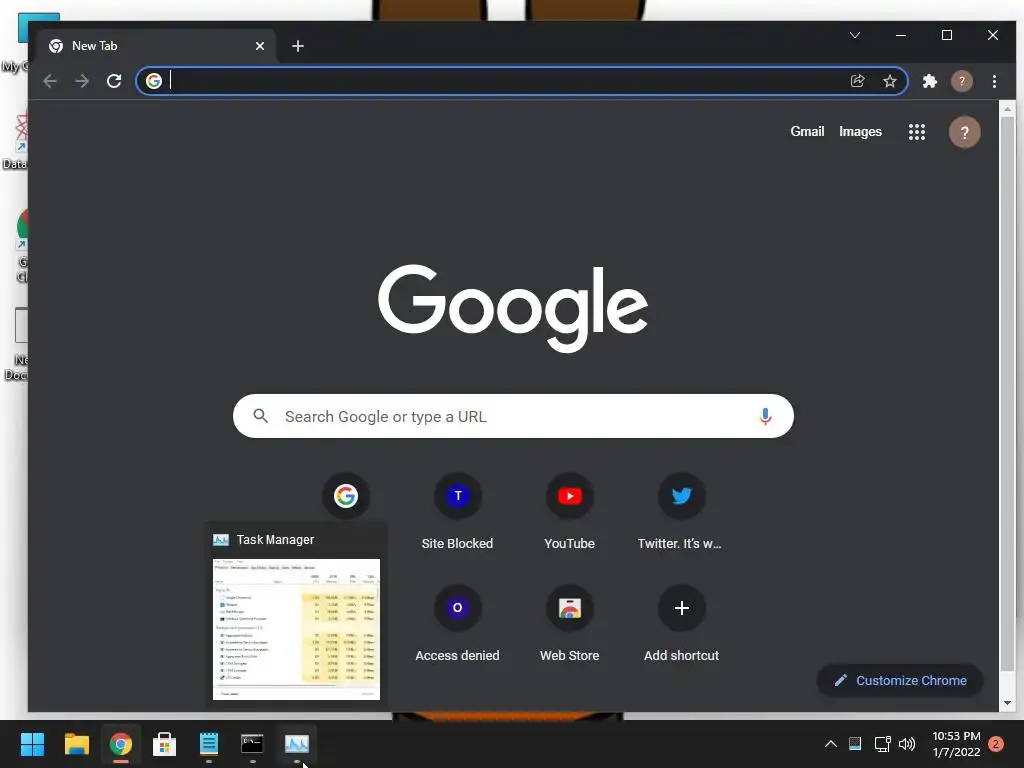Open the Twitter shortcut
Screen dimensions: 1024x768
click(681, 512)
